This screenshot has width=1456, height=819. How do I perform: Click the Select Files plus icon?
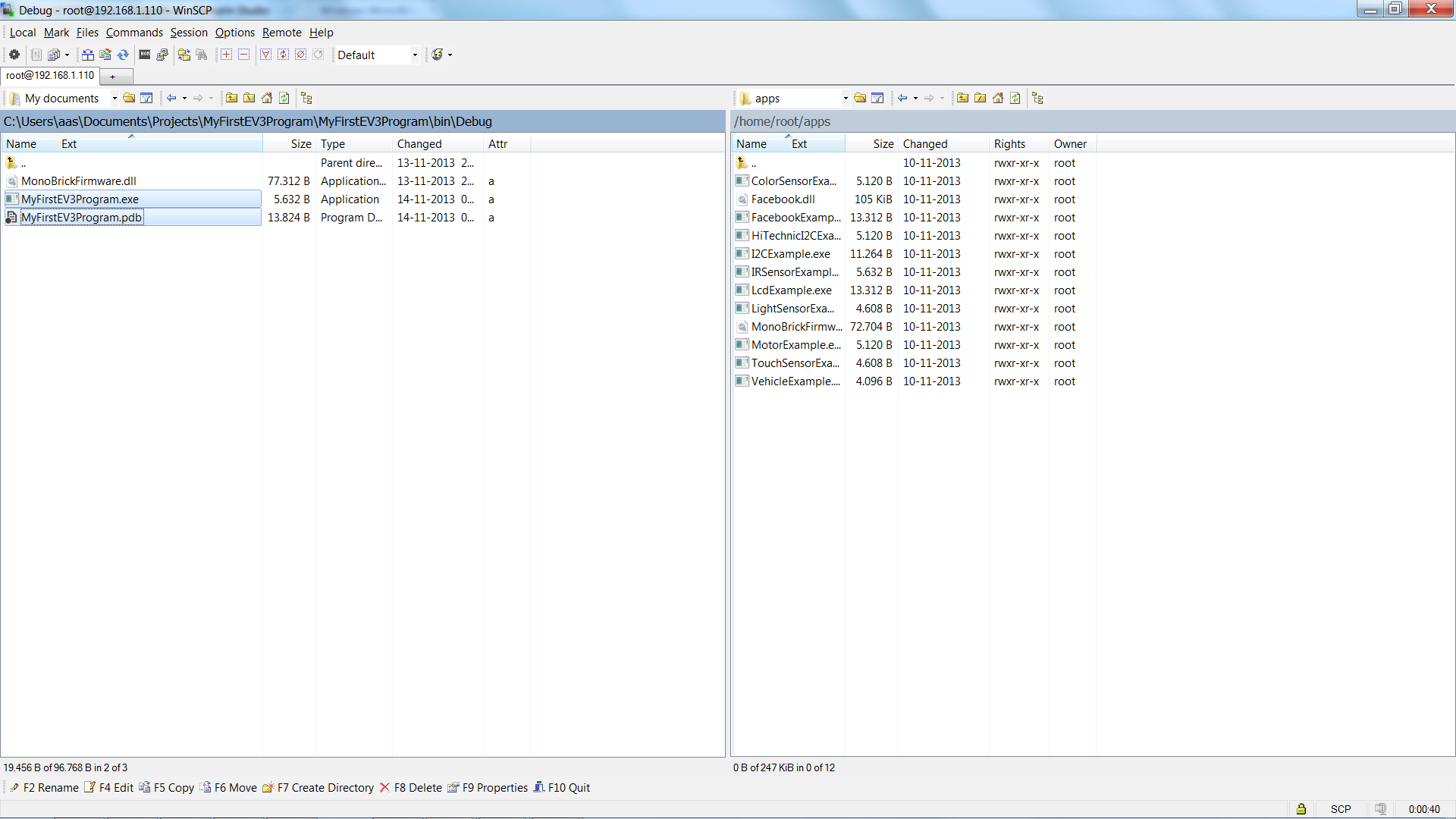tap(226, 55)
